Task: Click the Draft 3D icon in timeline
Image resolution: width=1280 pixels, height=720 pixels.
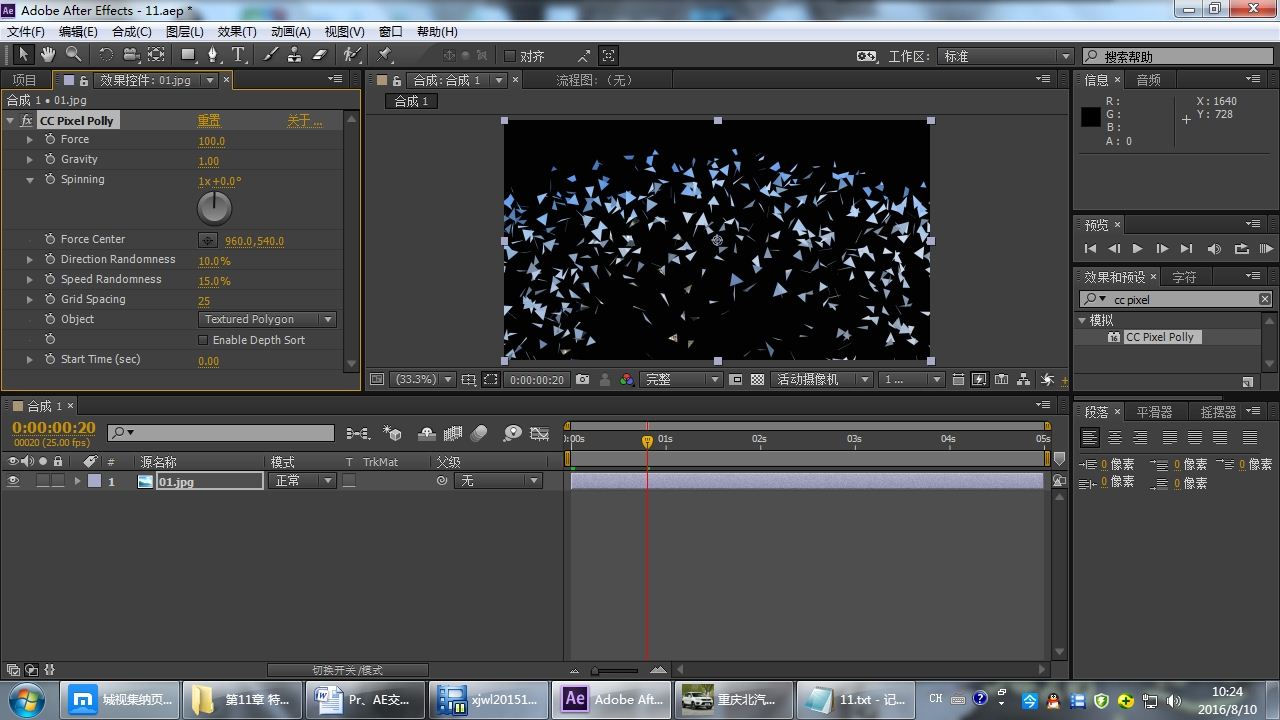Action: click(393, 433)
